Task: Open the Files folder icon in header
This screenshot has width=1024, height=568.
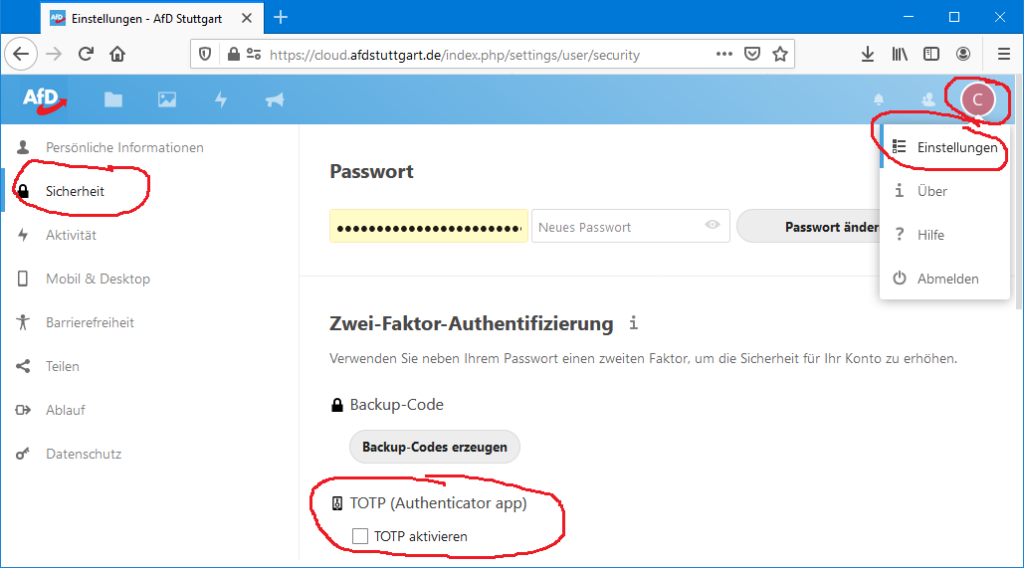Action: click(113, 99)
